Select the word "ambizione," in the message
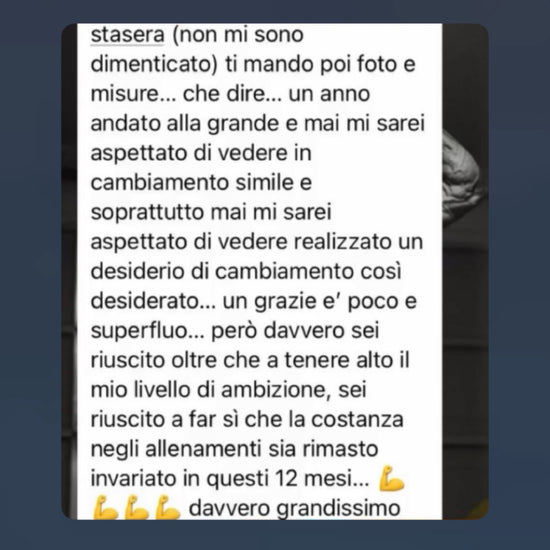The image size is (550, 550). pyautogui.click(x=276, y=390)
